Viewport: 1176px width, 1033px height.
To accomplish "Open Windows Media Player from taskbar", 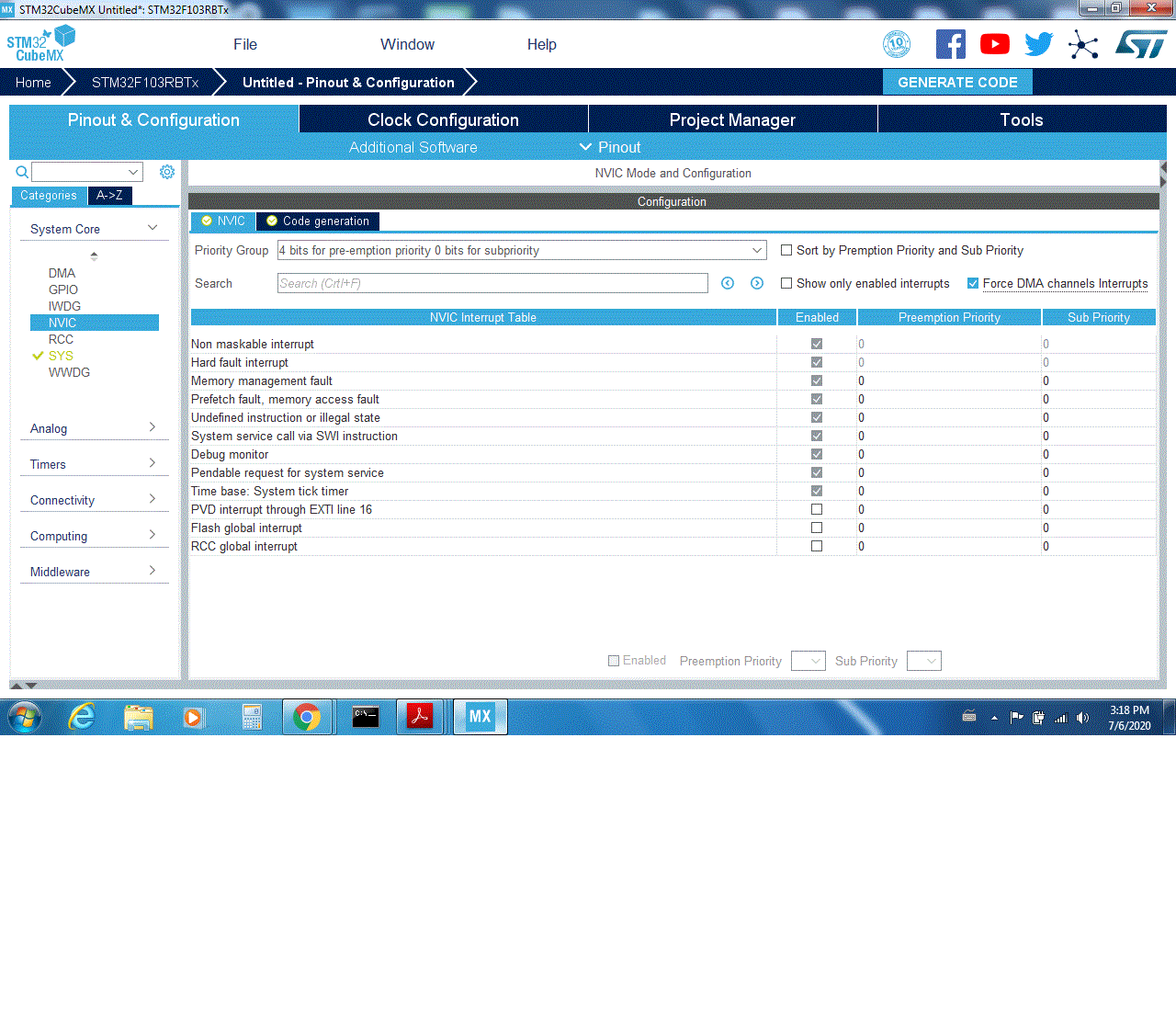I will (193, 717).
